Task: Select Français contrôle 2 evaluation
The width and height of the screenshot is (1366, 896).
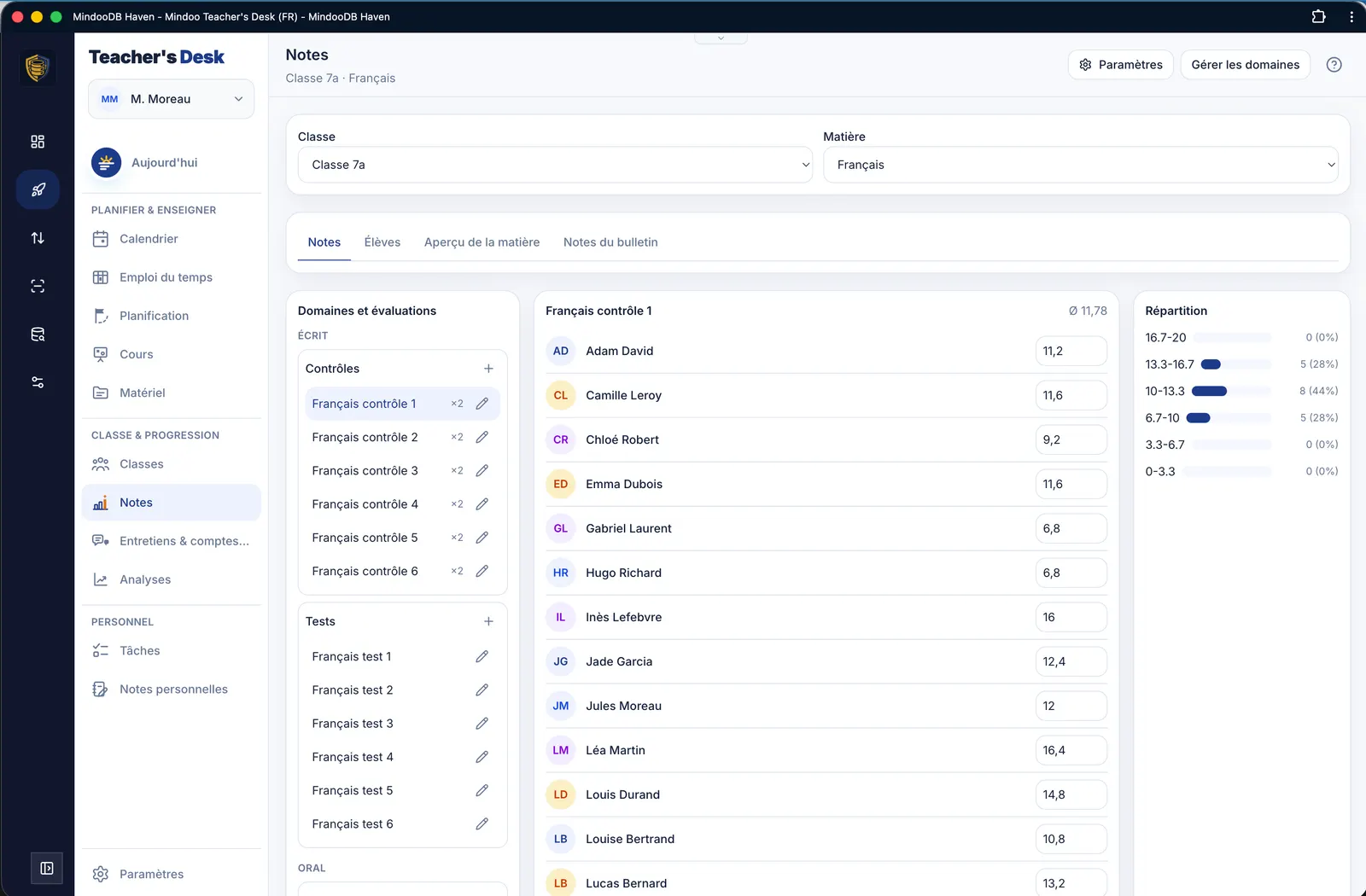Action: [365, 437]
